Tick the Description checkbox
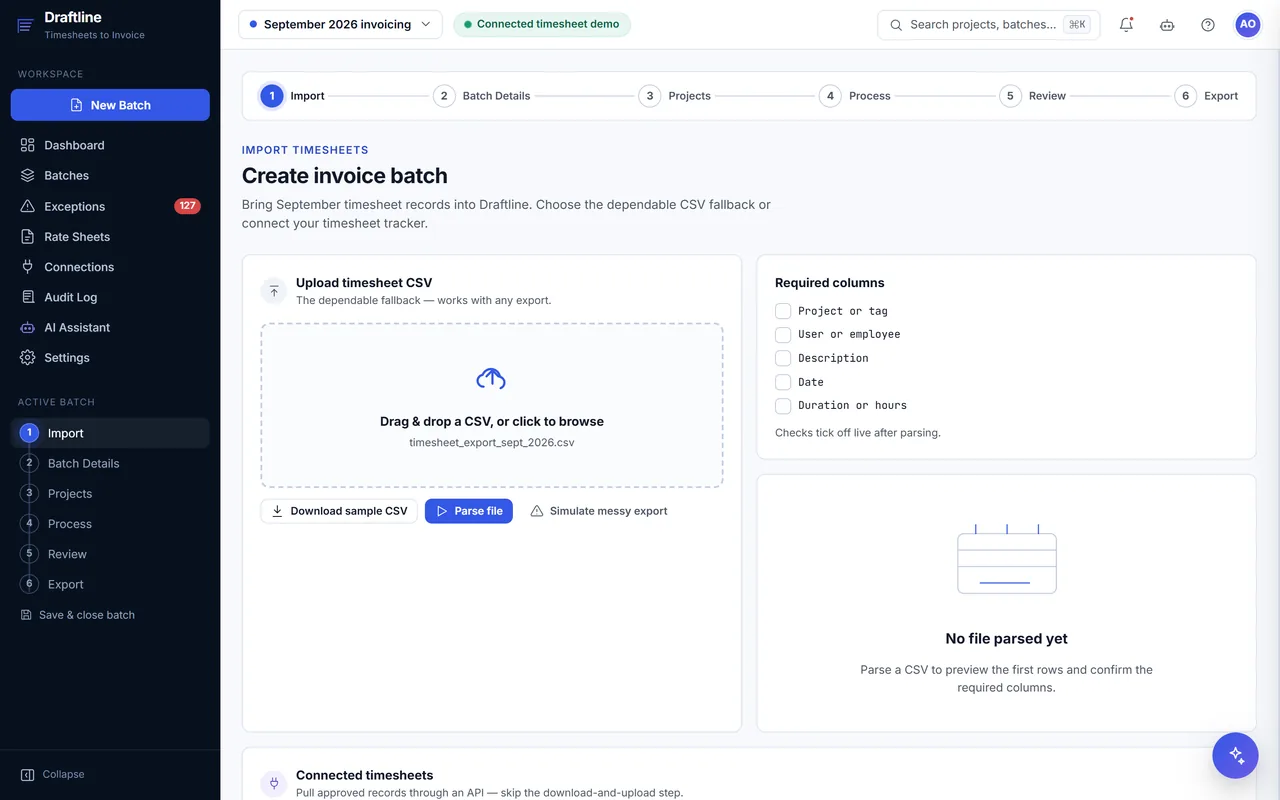 tap(783, 358)
